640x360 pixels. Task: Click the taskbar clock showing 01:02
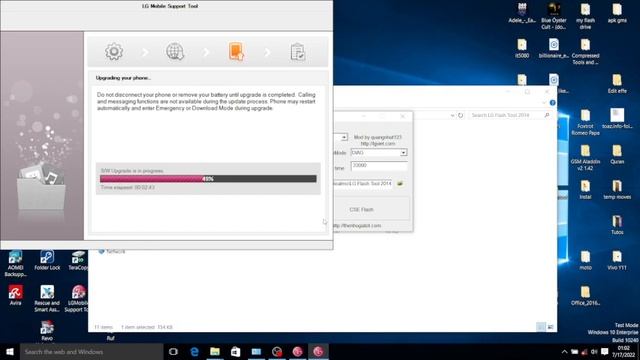click(x=623, y=351)
